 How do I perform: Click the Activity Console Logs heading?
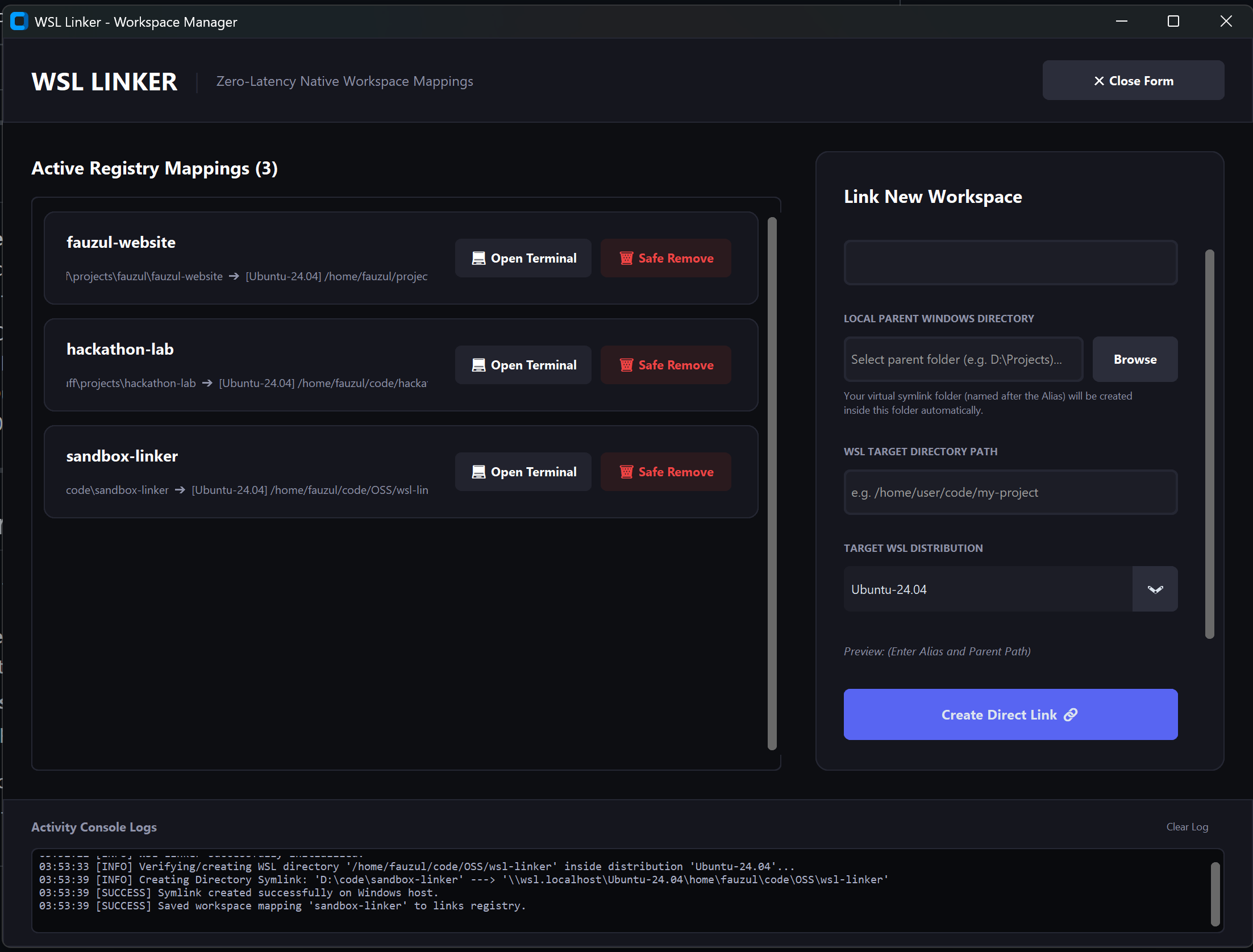point(94,827)
